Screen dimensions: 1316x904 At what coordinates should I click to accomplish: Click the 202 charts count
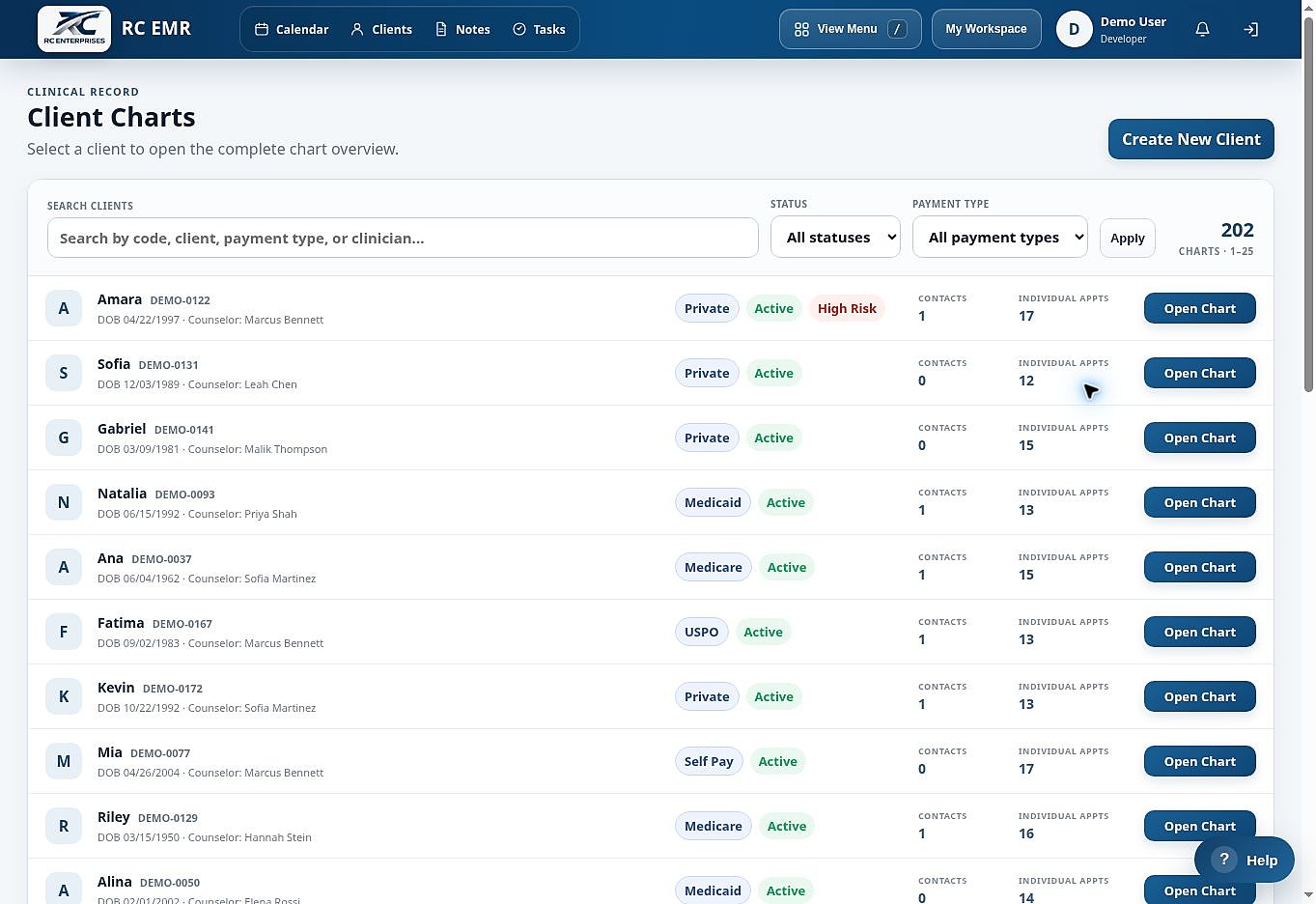click(1237, 230)
